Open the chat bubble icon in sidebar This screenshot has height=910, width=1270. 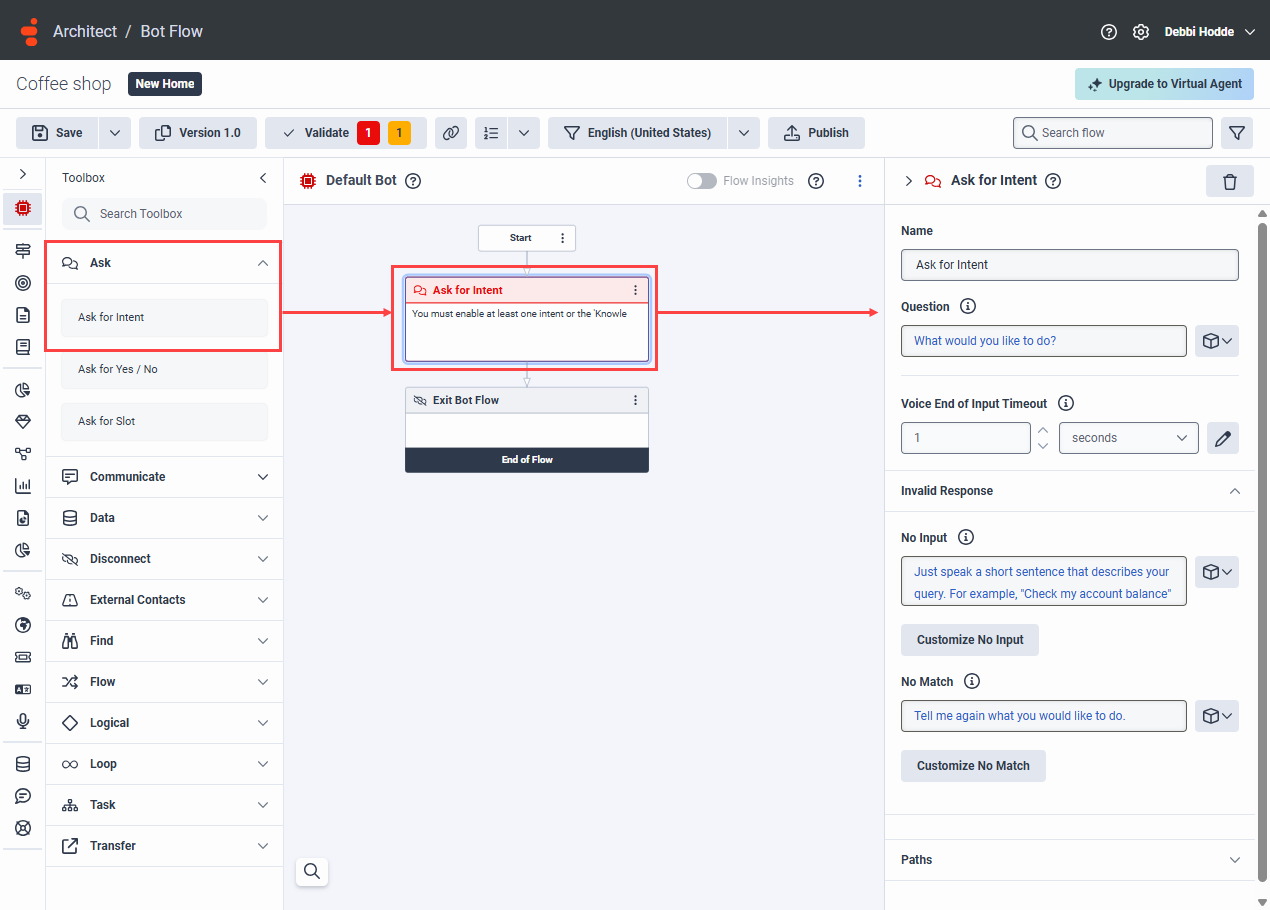pyautogui.click(x=23, y=796)
